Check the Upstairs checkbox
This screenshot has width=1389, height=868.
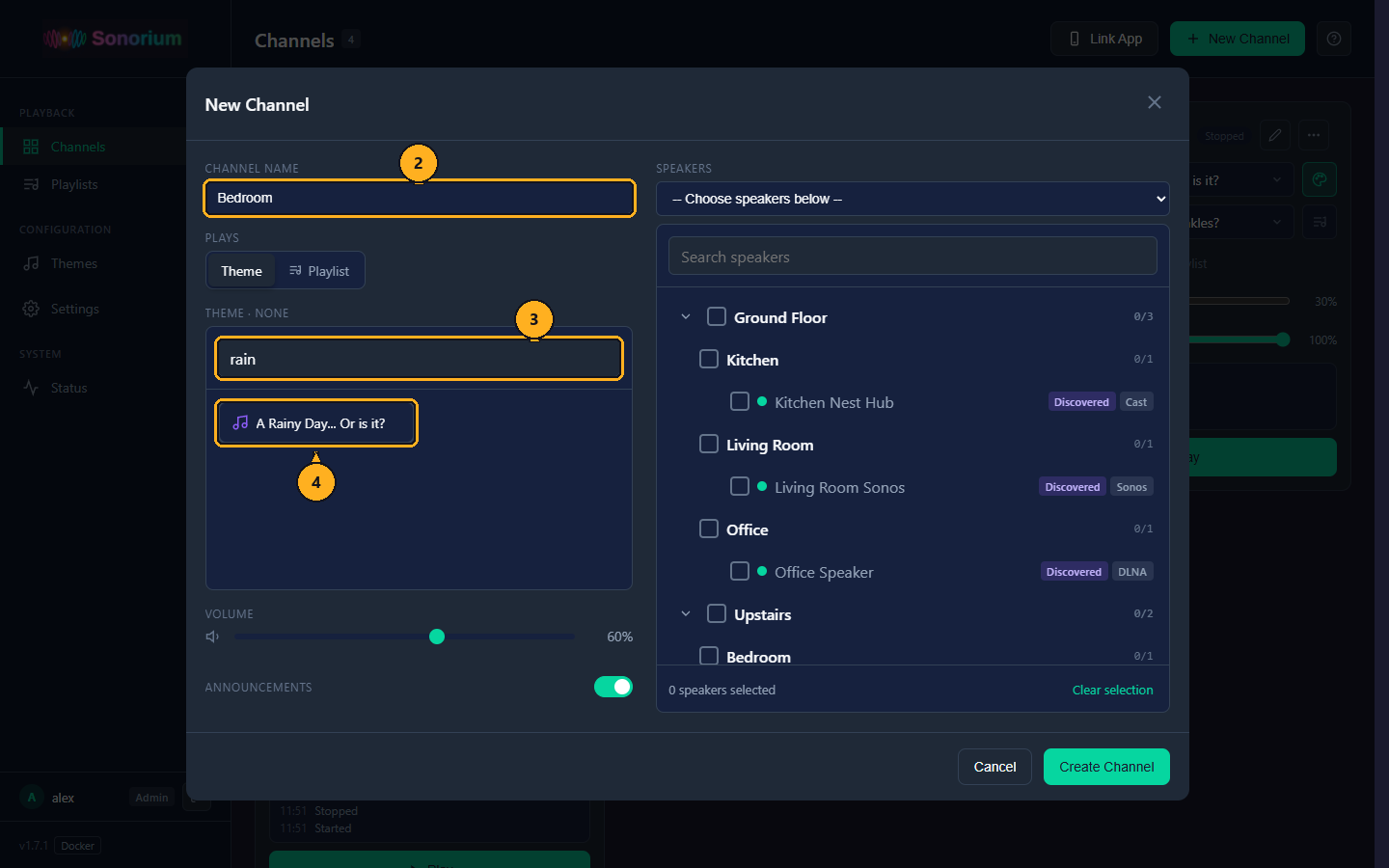click(717, 613)
